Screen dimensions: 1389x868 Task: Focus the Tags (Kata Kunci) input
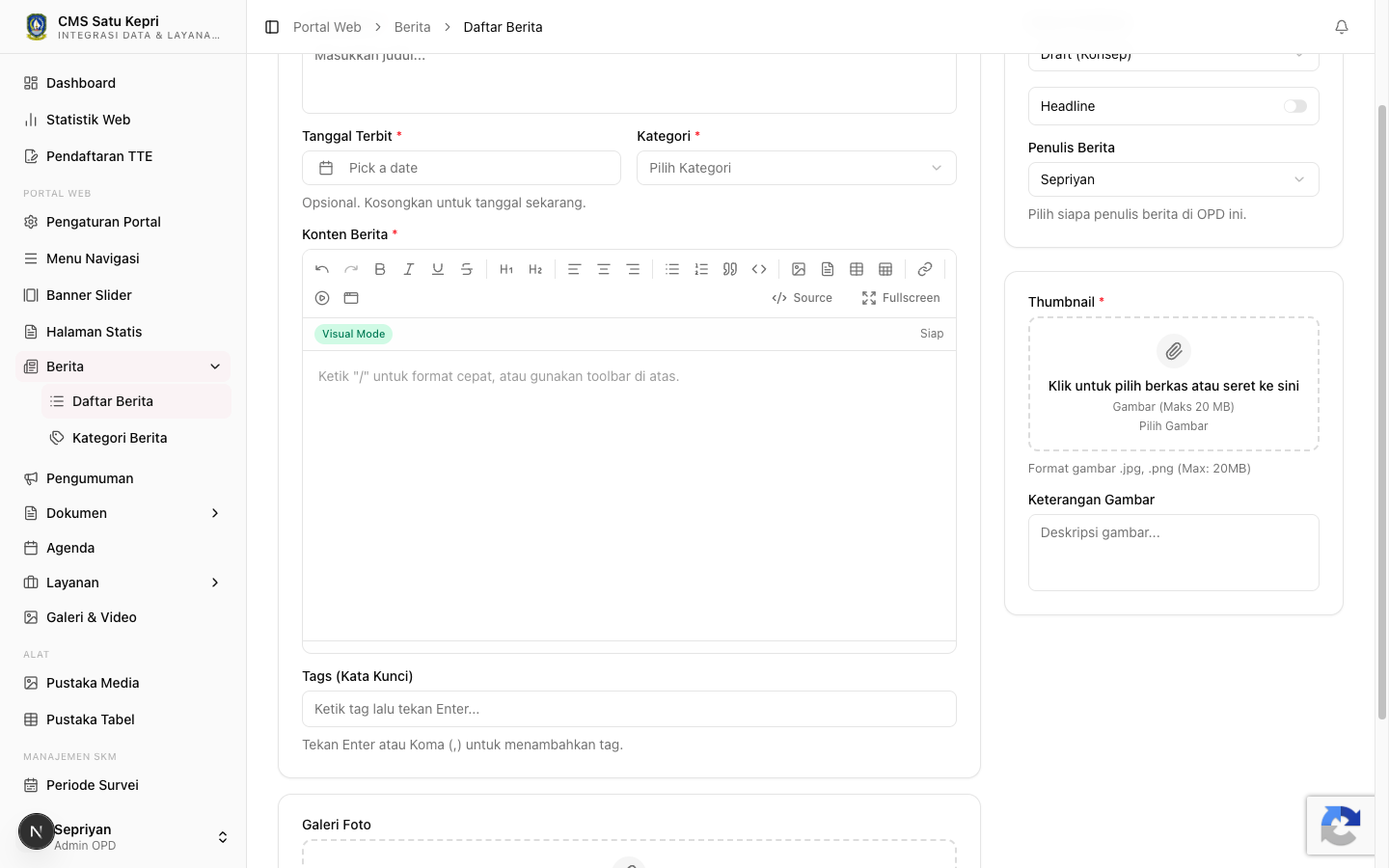(629, 709)
